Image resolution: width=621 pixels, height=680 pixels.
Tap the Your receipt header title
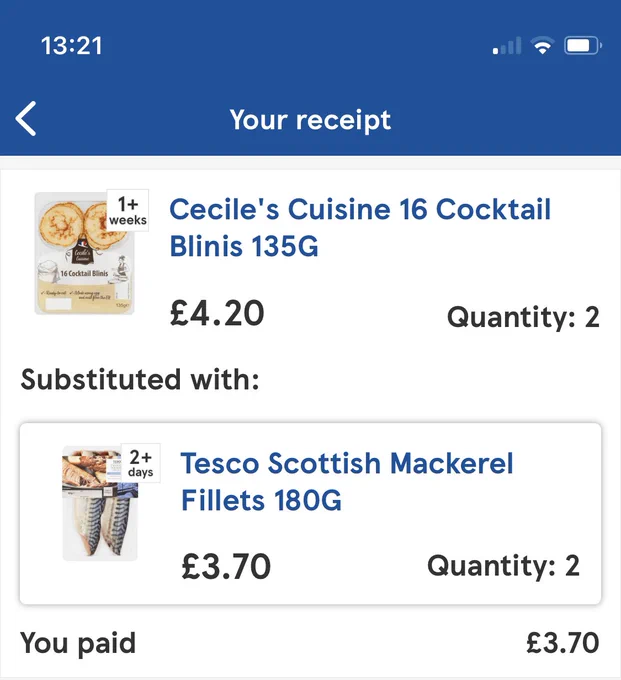(310, 120)
